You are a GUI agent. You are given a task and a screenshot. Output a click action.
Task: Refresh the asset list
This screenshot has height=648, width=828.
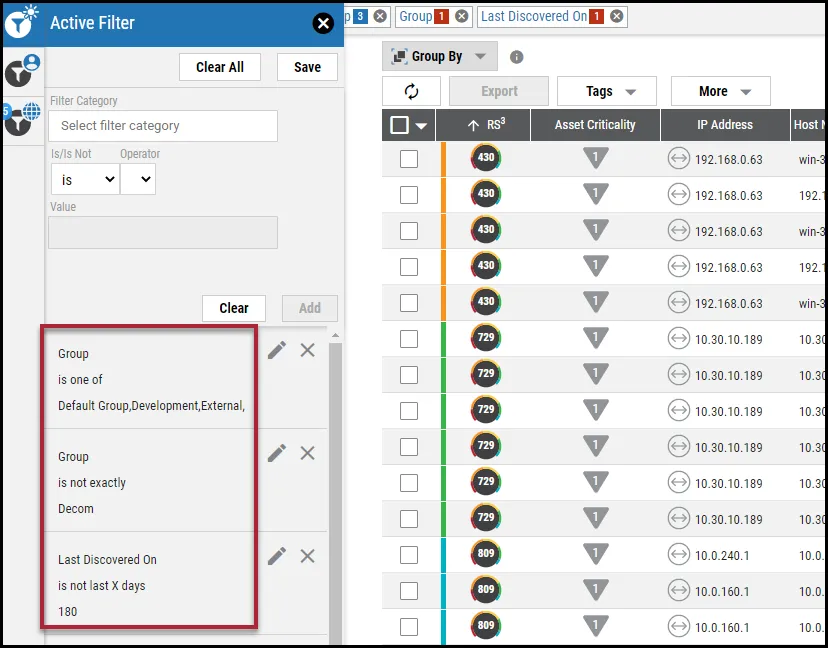411,91
